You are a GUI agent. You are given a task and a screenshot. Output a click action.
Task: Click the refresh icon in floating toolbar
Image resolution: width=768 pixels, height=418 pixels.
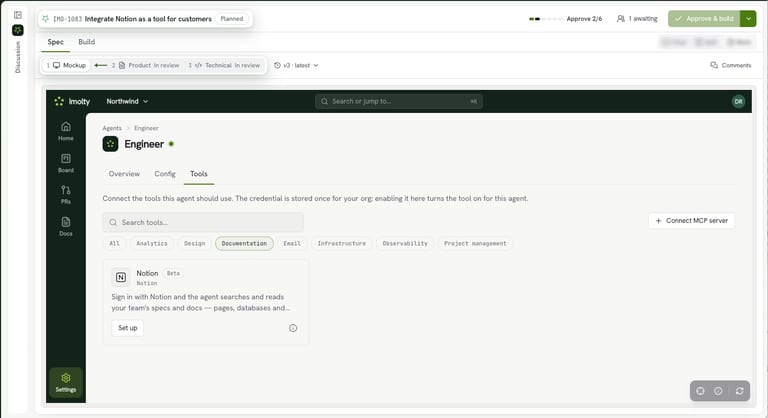coord(740,391)
